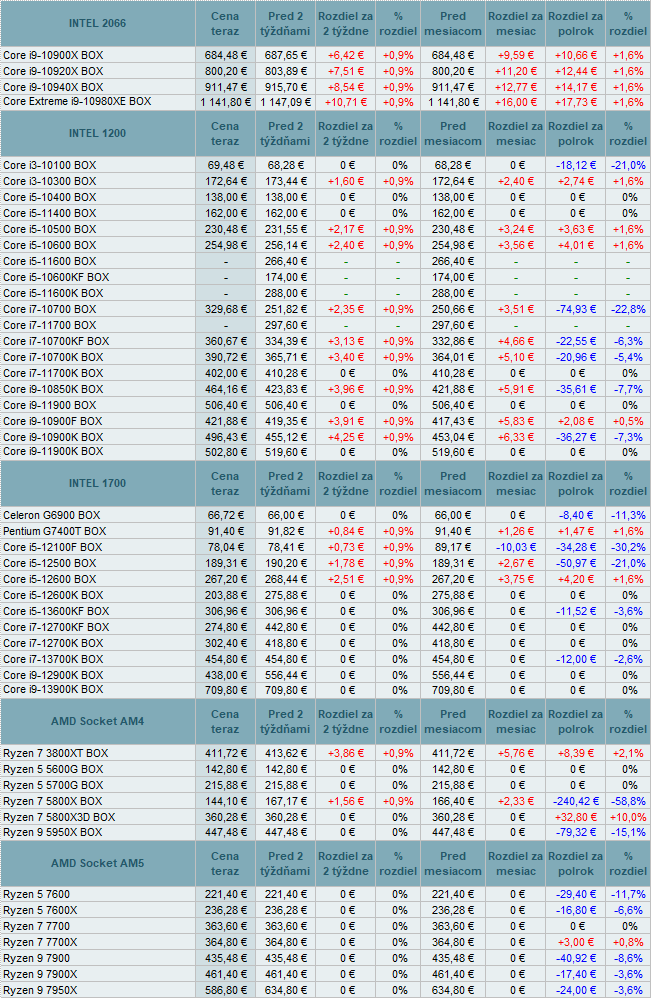Viewport: 651px width, 998px height.
Task: Click the +17,73 € half-year difference cell
Action: tap(575, 102)
